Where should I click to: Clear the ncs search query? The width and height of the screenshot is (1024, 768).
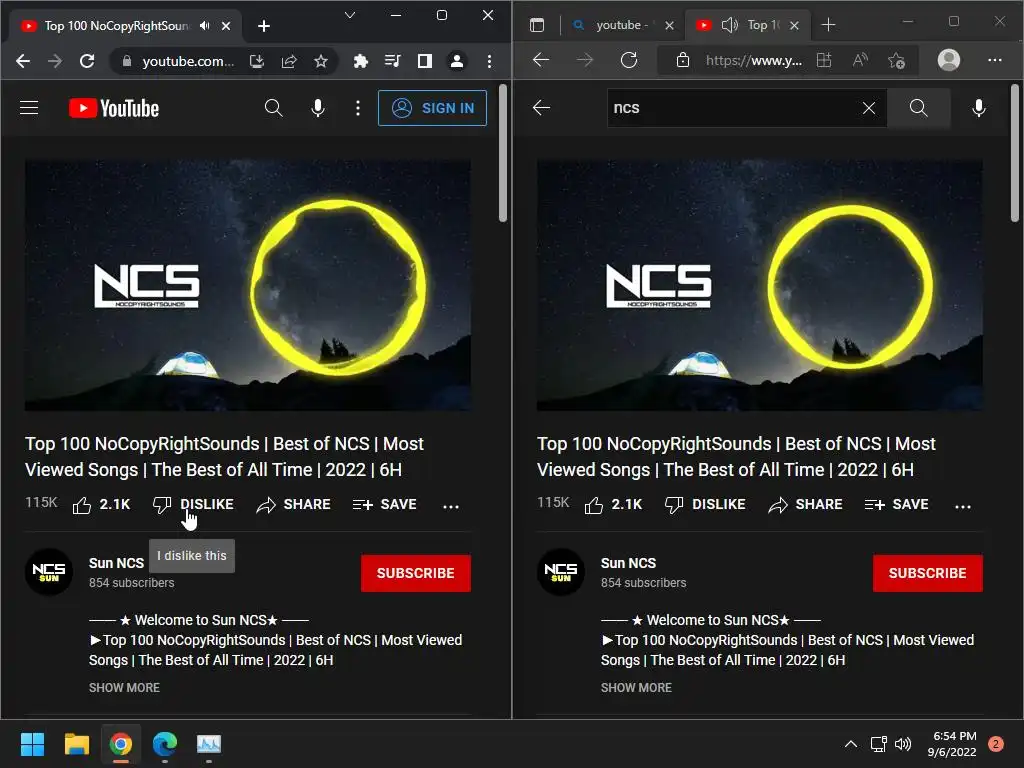click(x=869, y=108)
